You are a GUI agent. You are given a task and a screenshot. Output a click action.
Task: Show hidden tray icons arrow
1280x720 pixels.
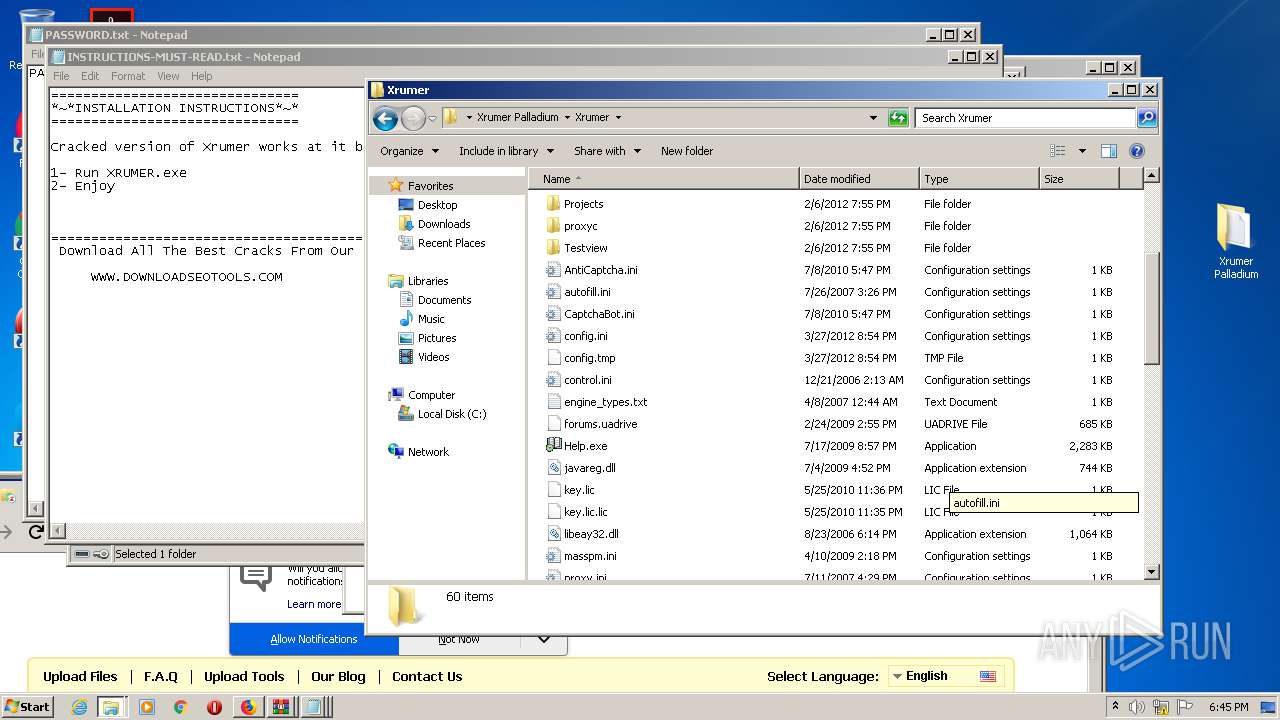coord(1115,707)
